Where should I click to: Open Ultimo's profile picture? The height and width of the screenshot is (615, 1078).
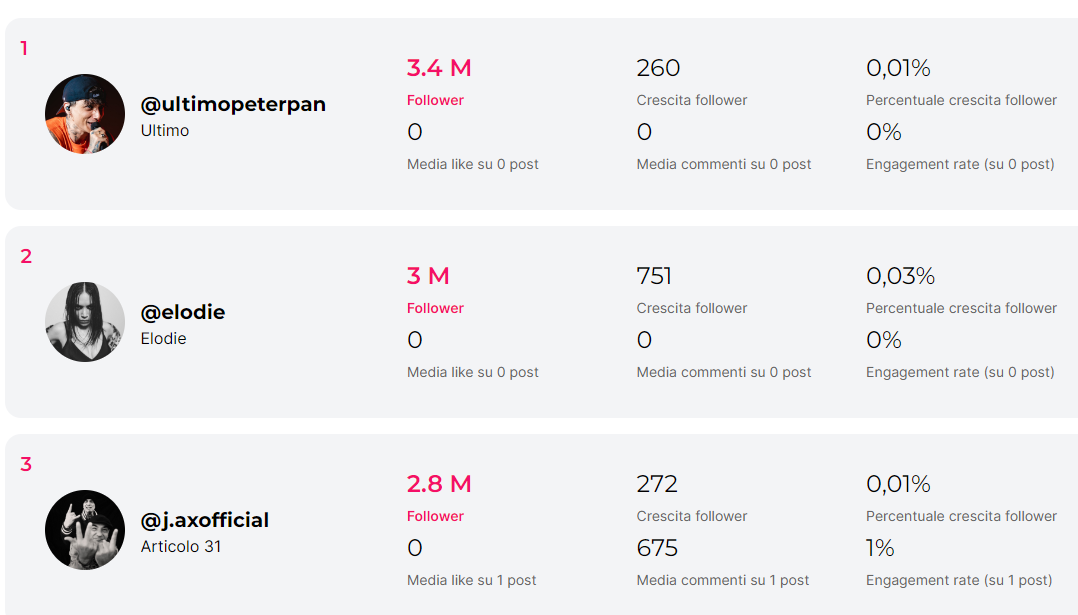tap(85, 114)
